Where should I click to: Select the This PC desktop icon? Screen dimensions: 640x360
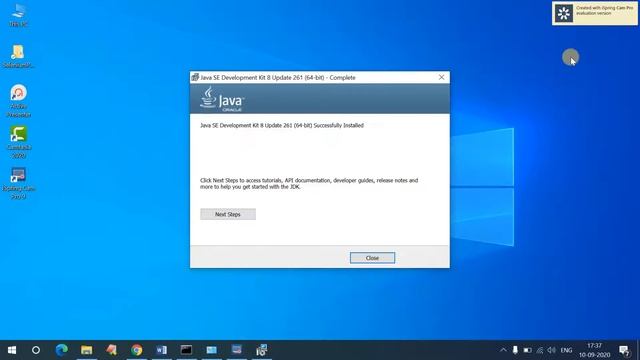click(x=18, y=16)
